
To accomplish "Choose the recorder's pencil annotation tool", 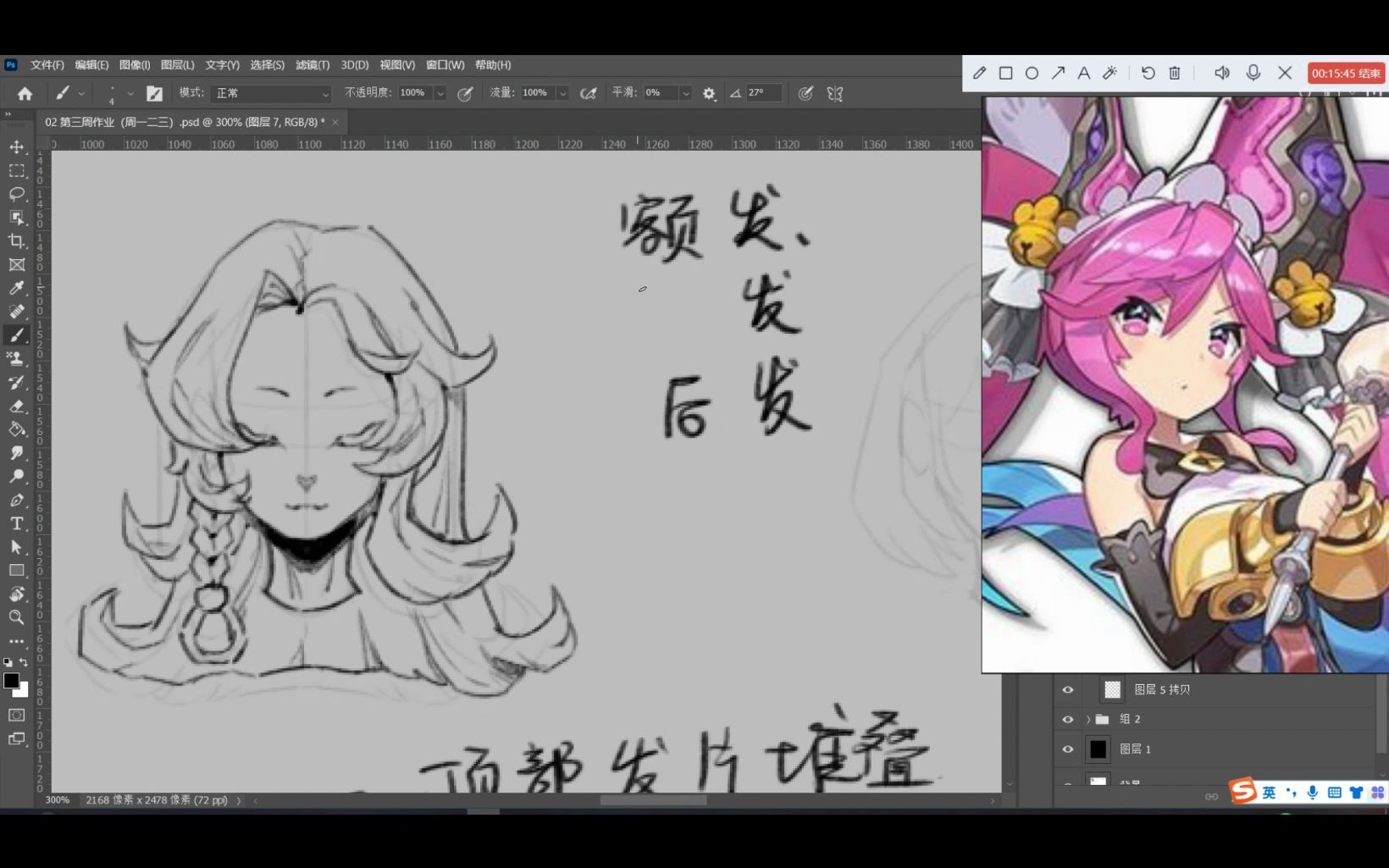I will click(979, 73).
